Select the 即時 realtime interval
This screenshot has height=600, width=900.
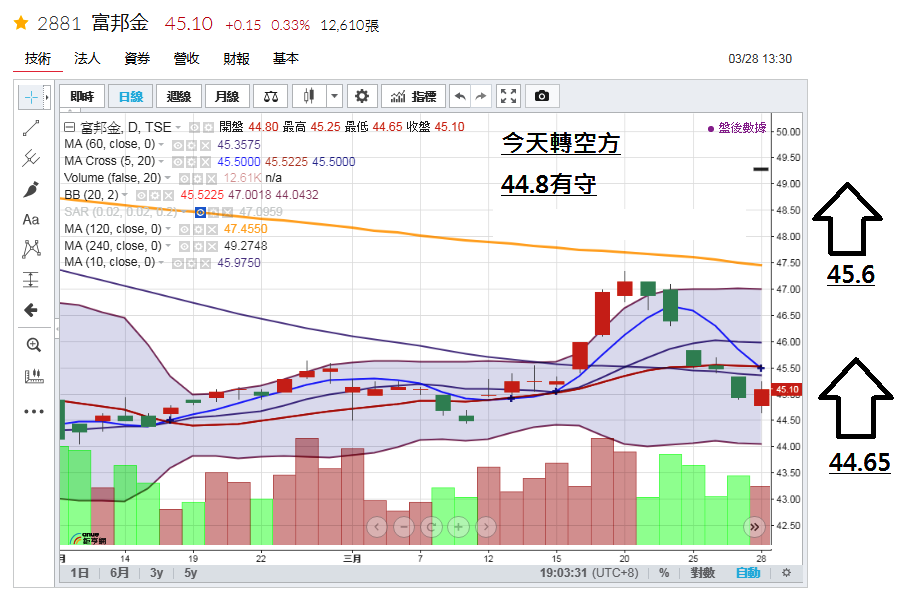tap(82, 96)
